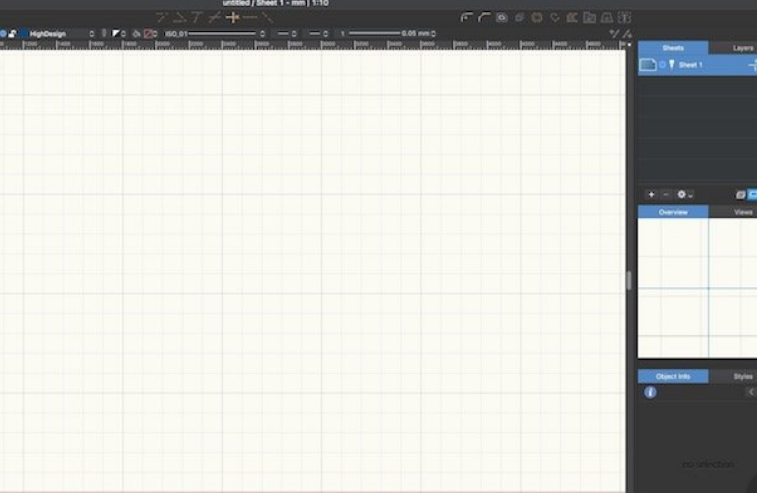Open the line end arrowhead dropdown
Image resolution: width=758 pixels, height=493 pixels.
pyautogui.click(x=318, y=34)
